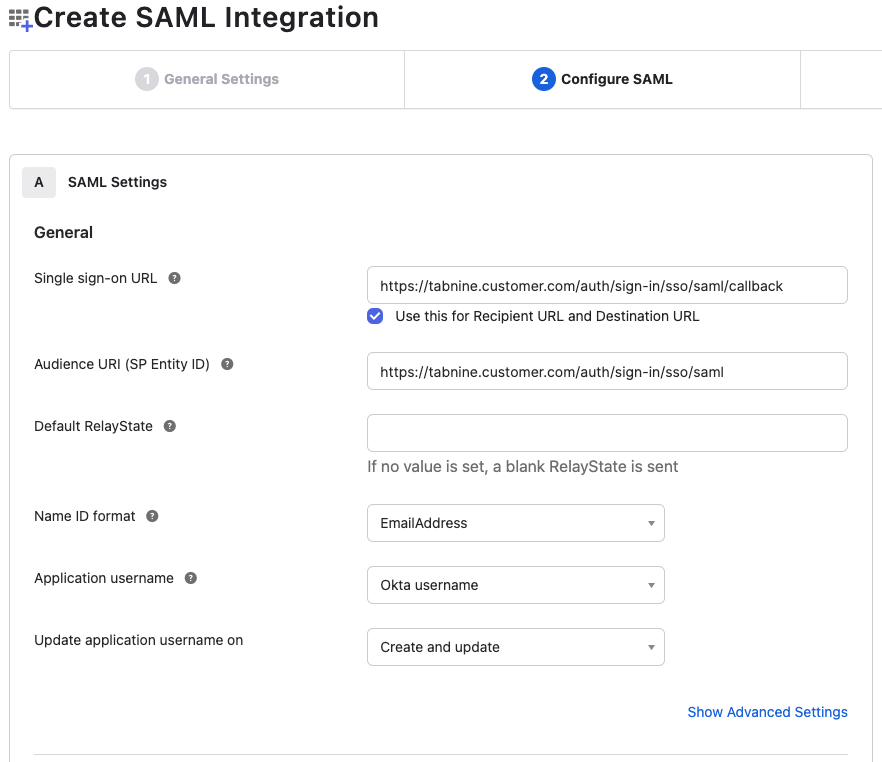Open the Application username dropdown
This screenshot has height=762, width=882.
point(515,585)
